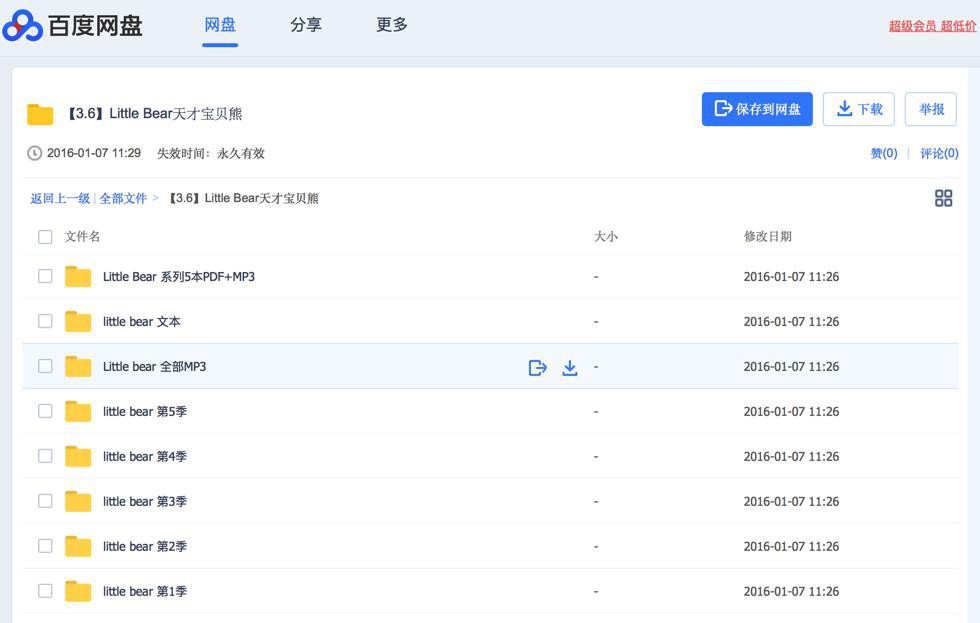Click the Baidu Netdisk logo icon
The width and height of the screenshot is (980, 623).
(x=22, y=26)
